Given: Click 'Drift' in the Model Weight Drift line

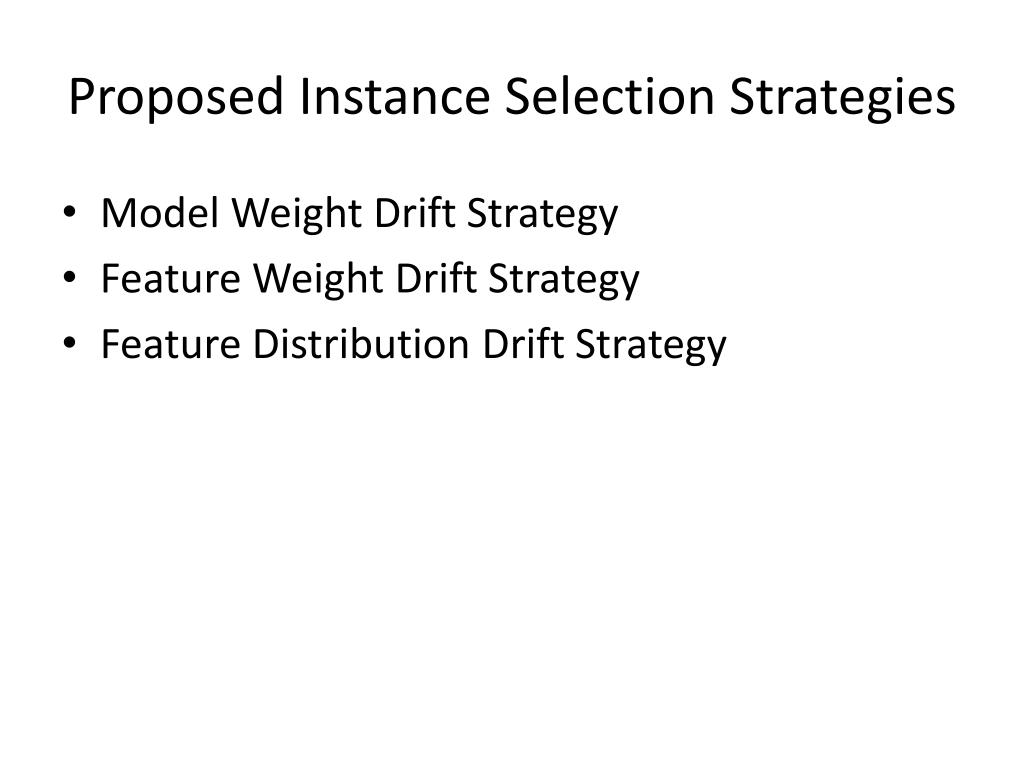Looking at the screenshot, I should pyautogui.click(x=415, y=213).
